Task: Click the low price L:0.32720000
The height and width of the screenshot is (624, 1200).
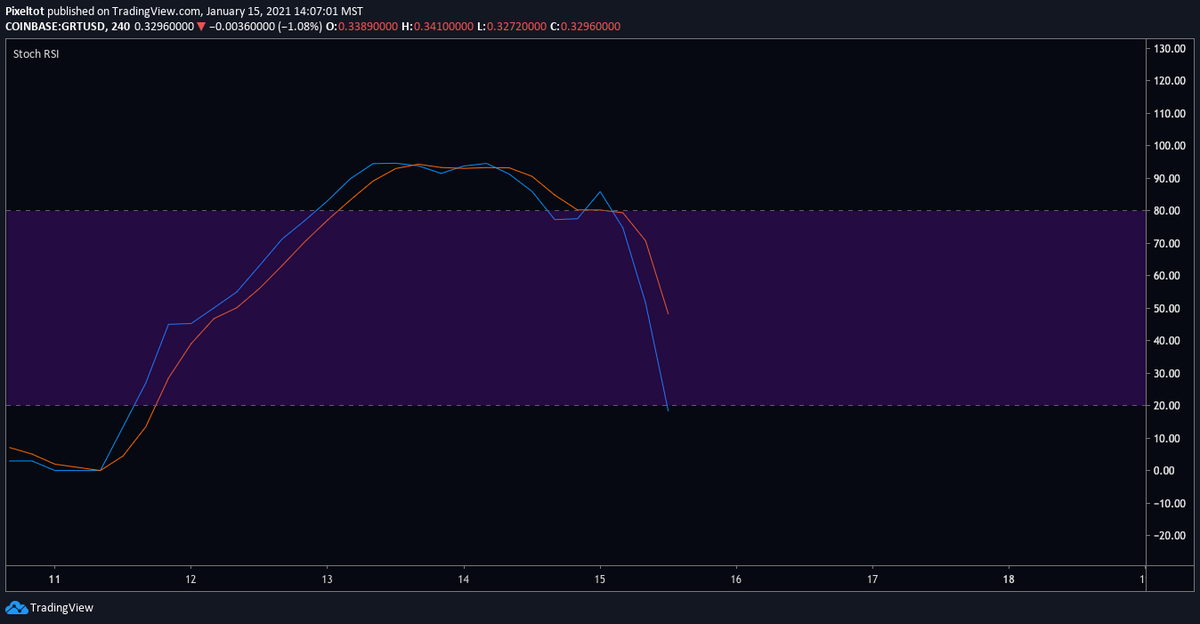Action: pyautogui.click(x=512, y=25)
